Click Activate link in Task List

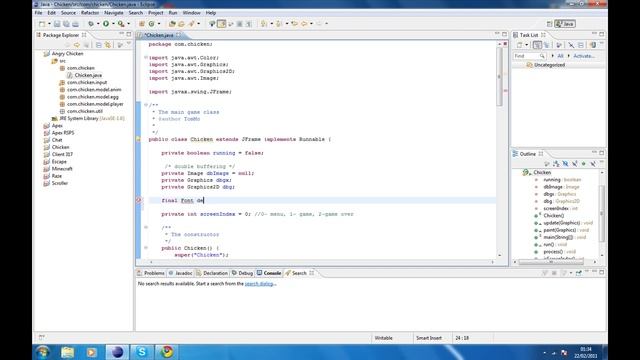coord(584,56)
